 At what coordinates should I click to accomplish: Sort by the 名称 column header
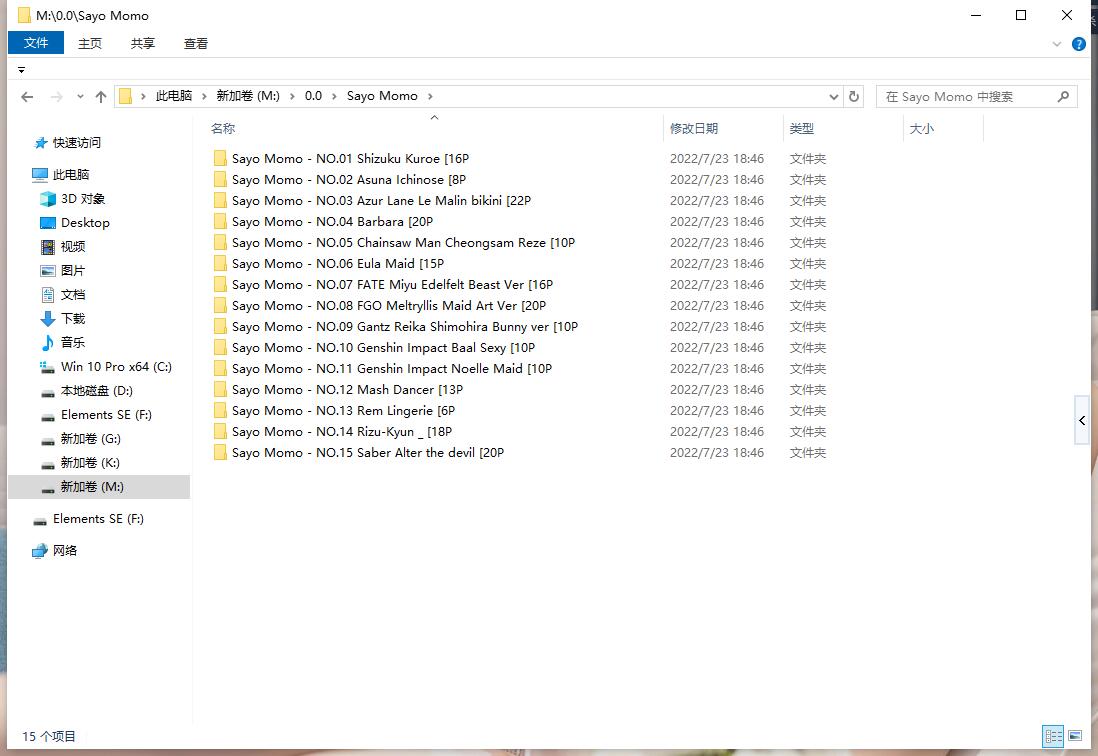click(223, 128)
